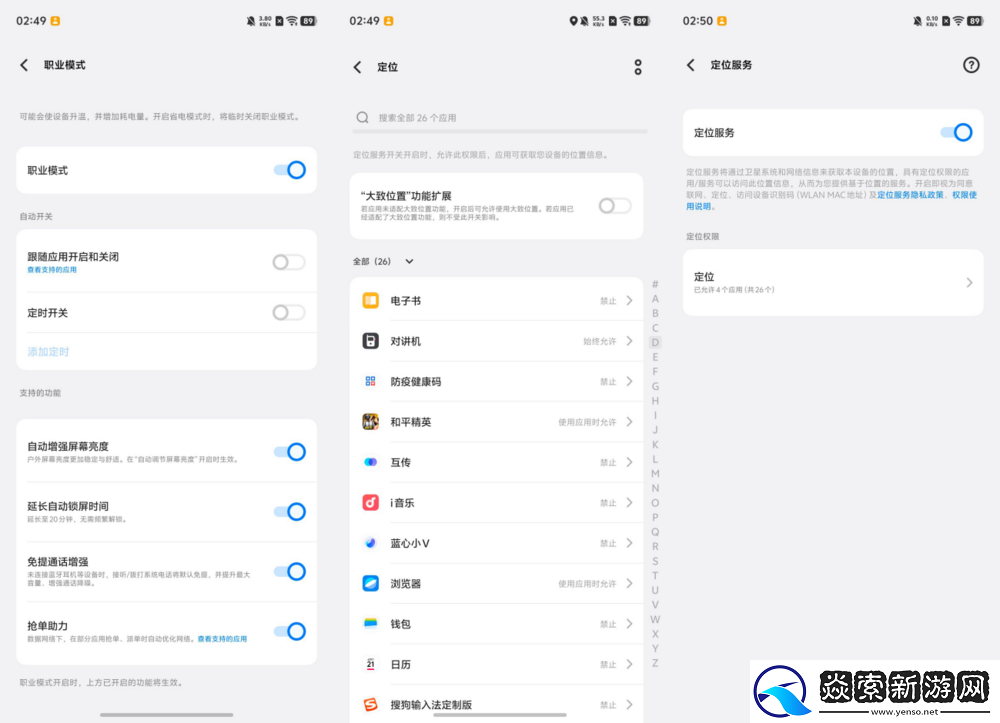The height and width of the screenshot is (723, 1000).
Task: Tap the 和平精英 app icon
Action: (370, 422)
